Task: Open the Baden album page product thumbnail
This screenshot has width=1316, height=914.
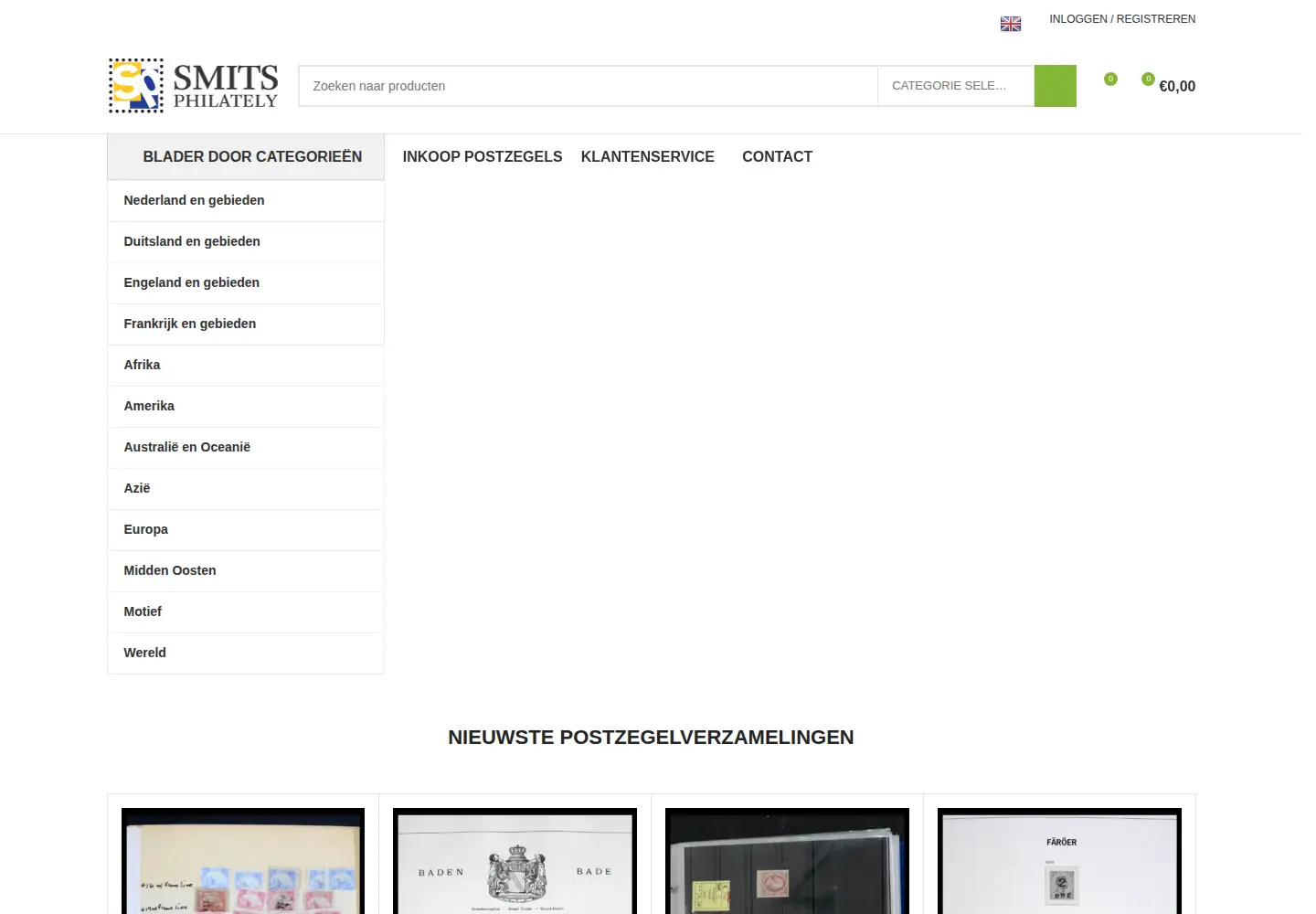Action: point(515,861)
